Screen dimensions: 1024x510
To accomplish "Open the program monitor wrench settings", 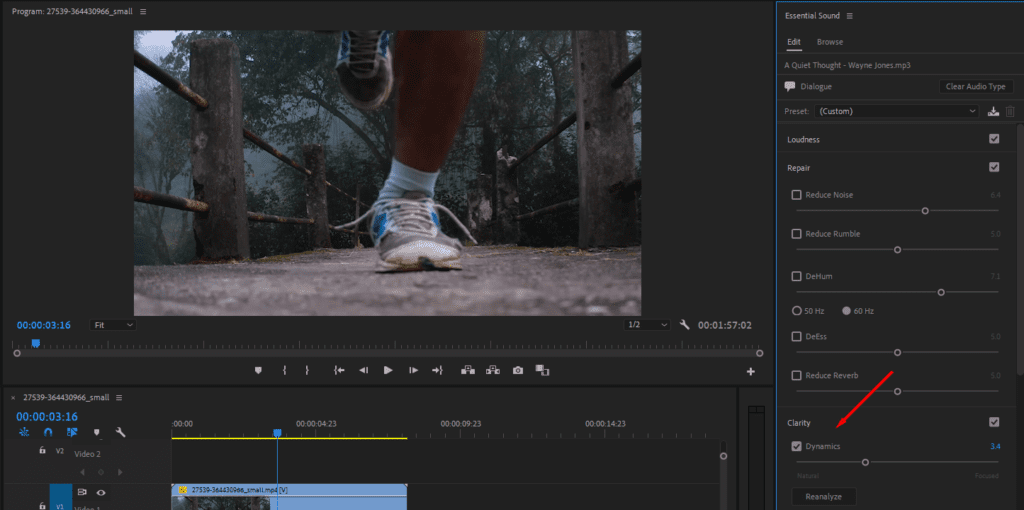I will point(684,325).
